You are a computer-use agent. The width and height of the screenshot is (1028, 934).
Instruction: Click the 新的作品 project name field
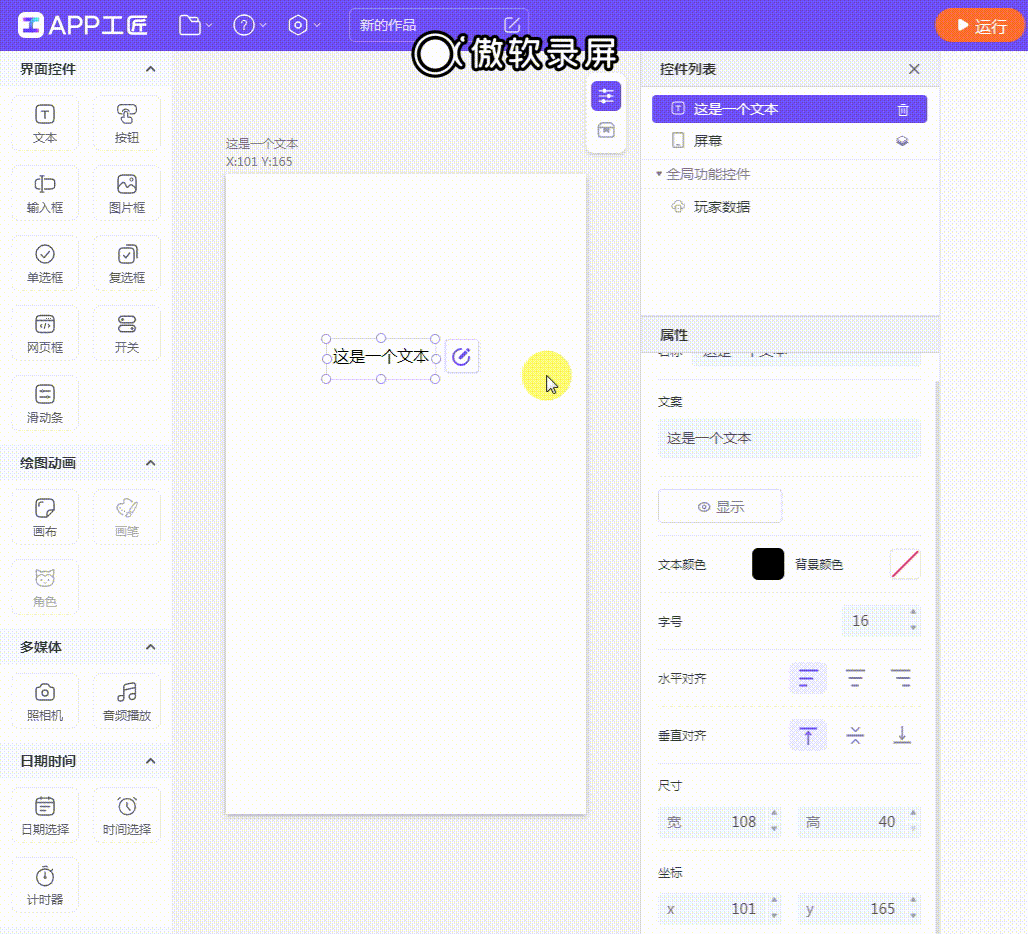point(439,26)
